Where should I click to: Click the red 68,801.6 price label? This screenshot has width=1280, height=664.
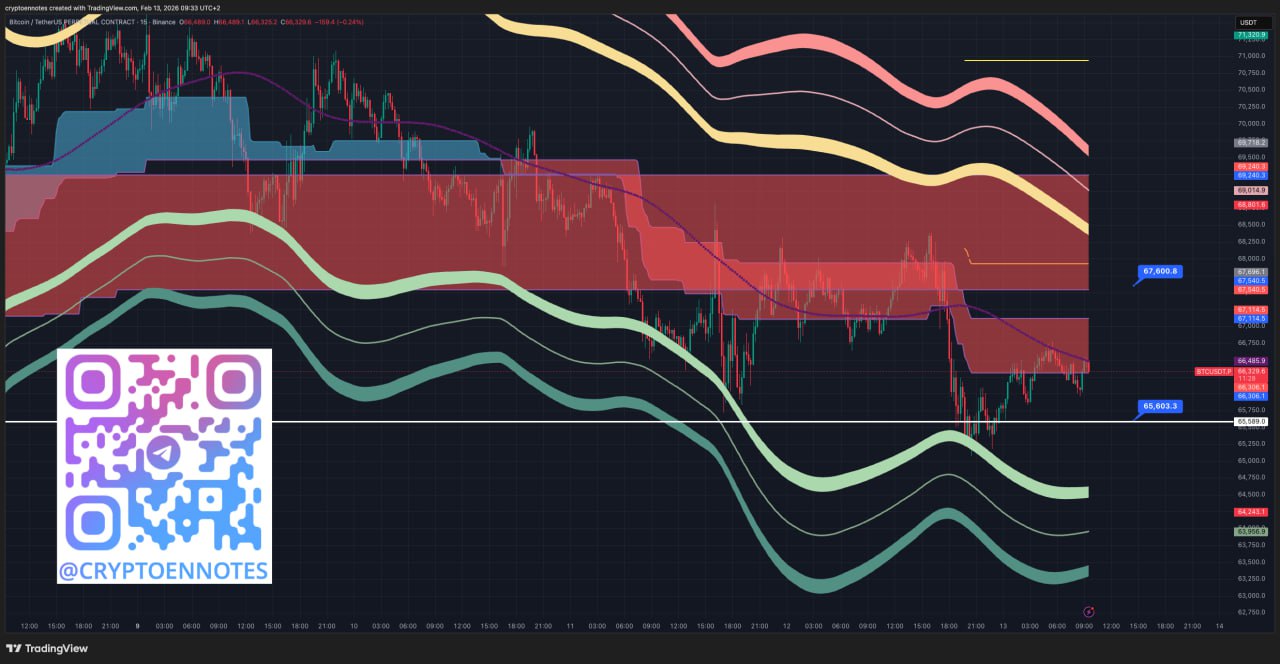pyautogui.click(x=1252, y=204)
